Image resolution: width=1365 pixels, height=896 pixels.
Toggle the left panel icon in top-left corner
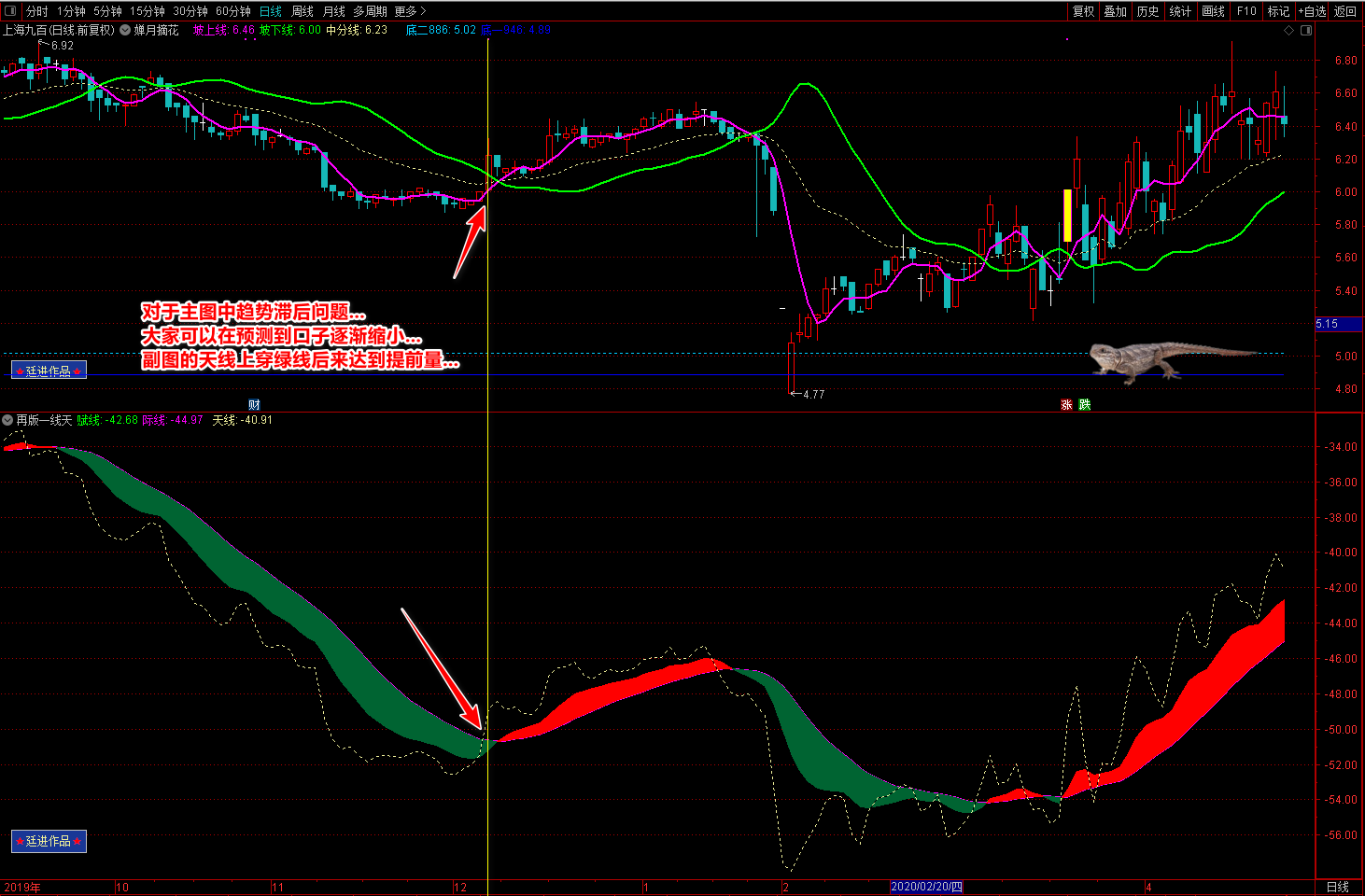(10, 11)
